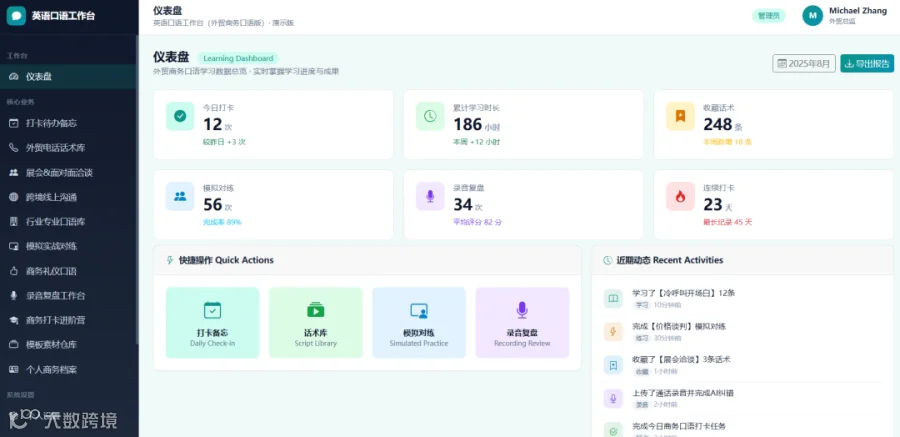Image resolution: width=900 pixels, height=437 pixels.
Task: Click the checkmark icon beside 完成今日商务口语打卡任务
Action: [613, 431]
